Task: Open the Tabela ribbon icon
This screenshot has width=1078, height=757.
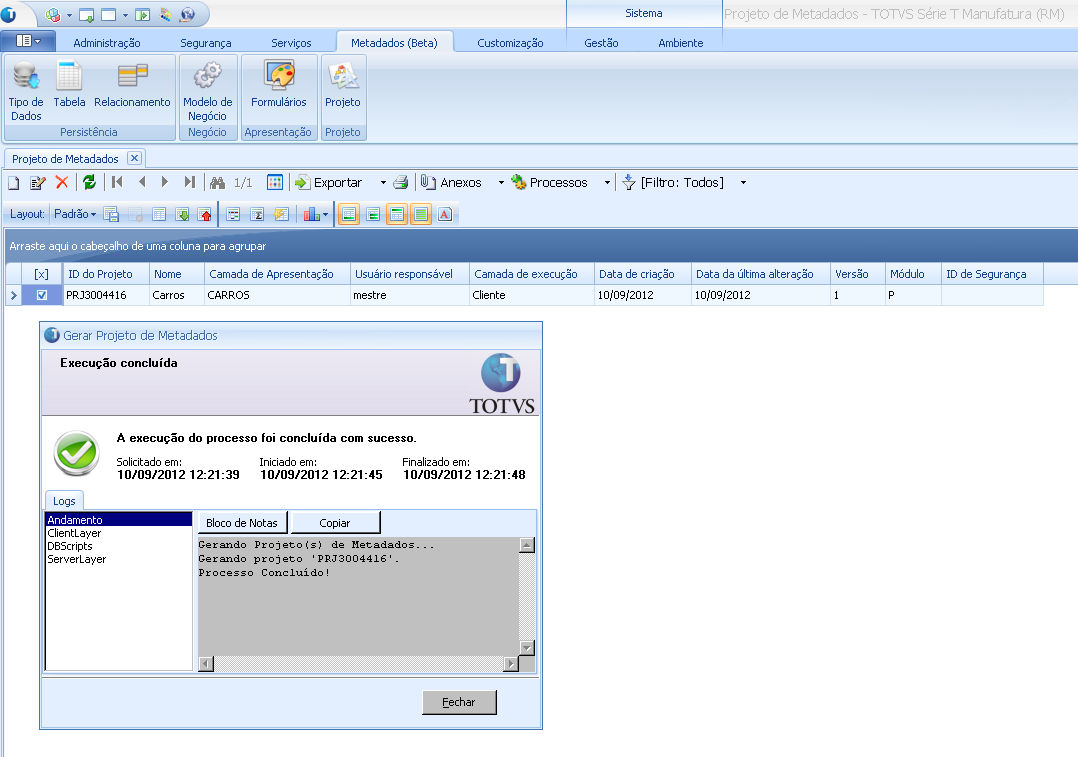Action: pyautogui.click(x=69, y=85)
